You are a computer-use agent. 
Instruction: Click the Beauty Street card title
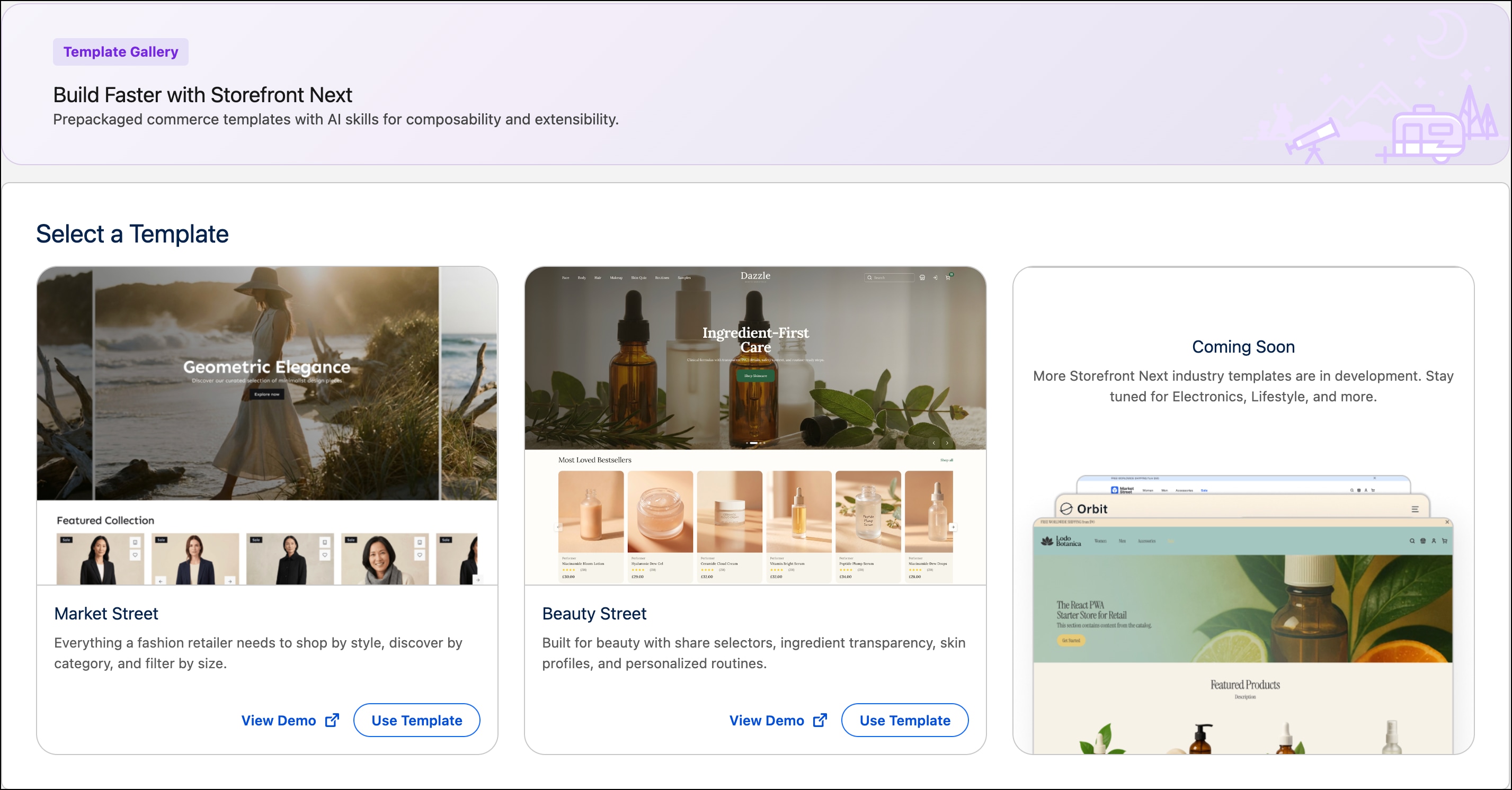(594, 614)
